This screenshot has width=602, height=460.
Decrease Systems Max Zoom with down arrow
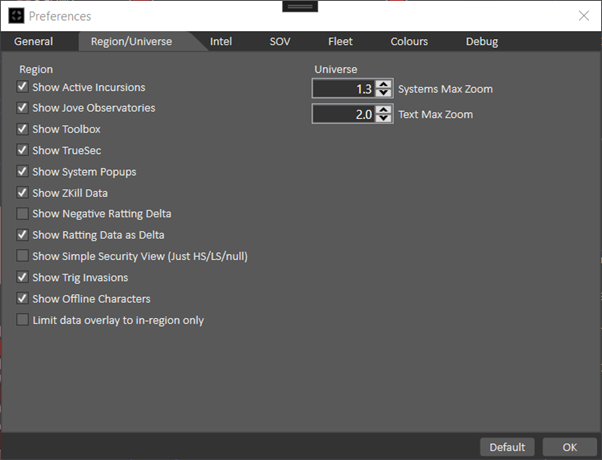pos(384,94)
